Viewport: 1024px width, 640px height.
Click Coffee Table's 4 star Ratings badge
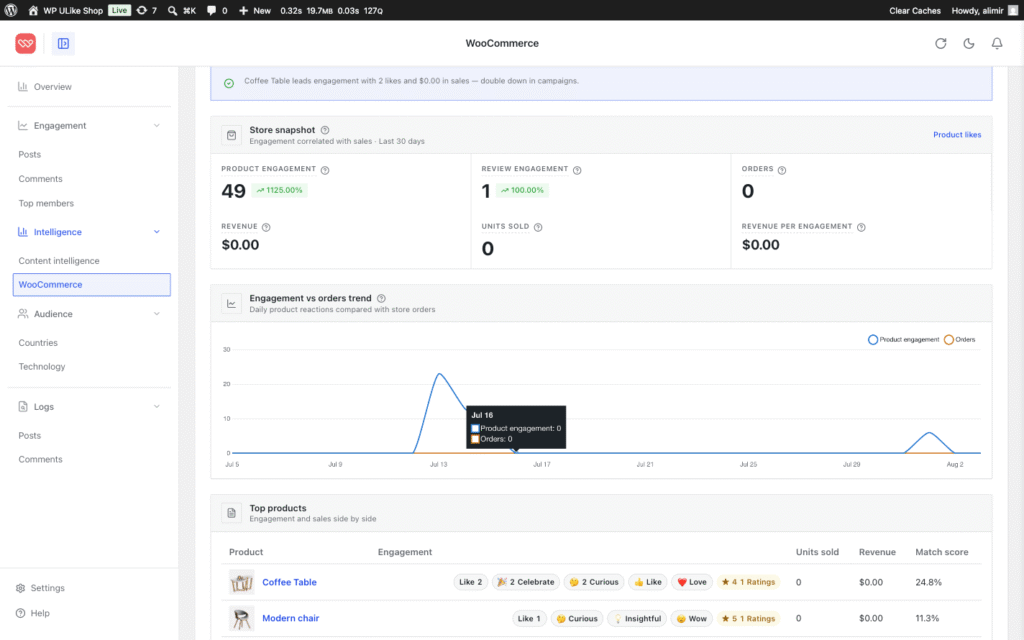point(748,583)
